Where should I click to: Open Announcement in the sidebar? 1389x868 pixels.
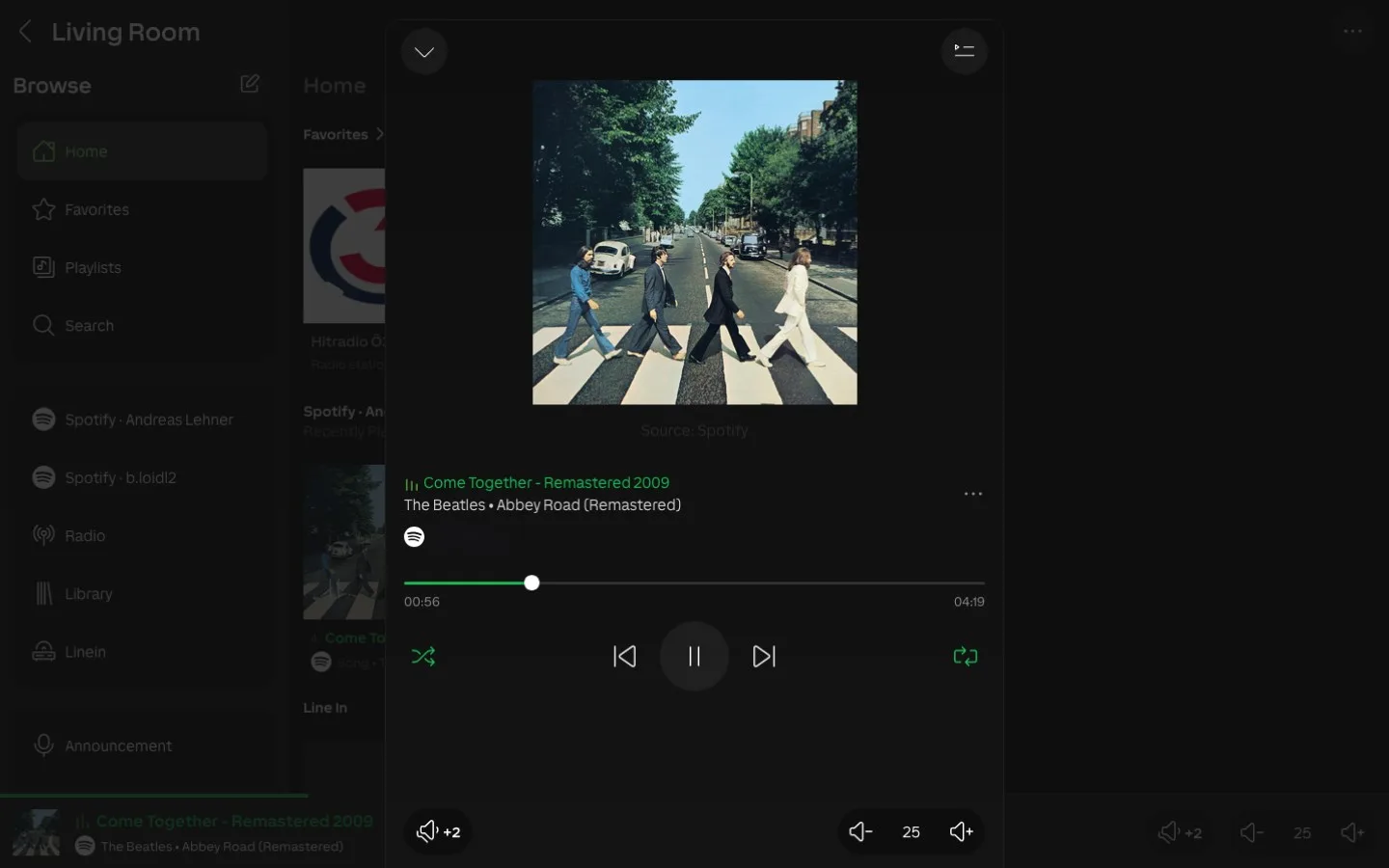pos(142,746)
